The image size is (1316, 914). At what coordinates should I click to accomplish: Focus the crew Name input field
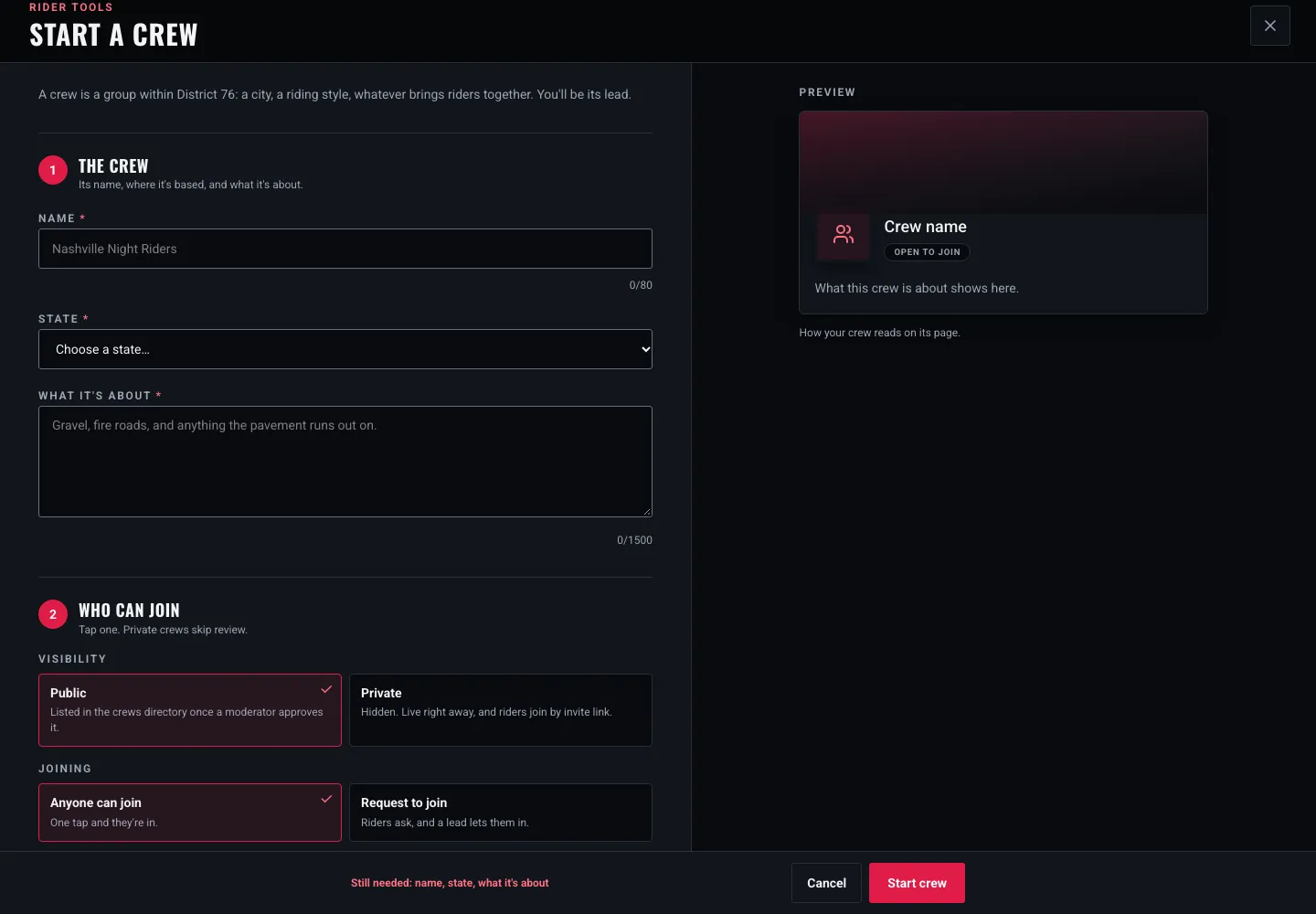[x=345, y=249]
